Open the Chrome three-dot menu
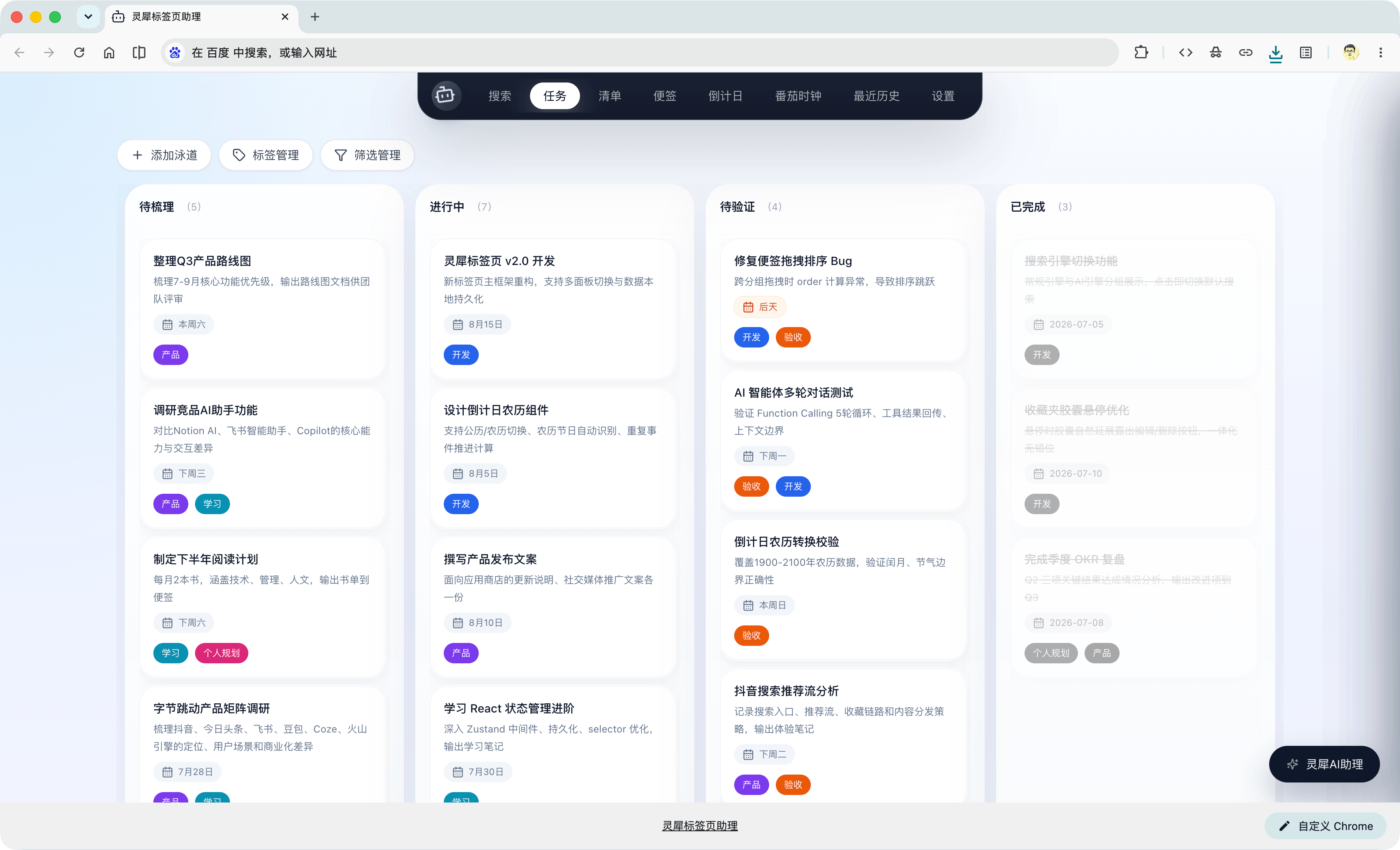Viewport: 1400px width, 850px height. pyautogui.click(x=1381, y=53)
